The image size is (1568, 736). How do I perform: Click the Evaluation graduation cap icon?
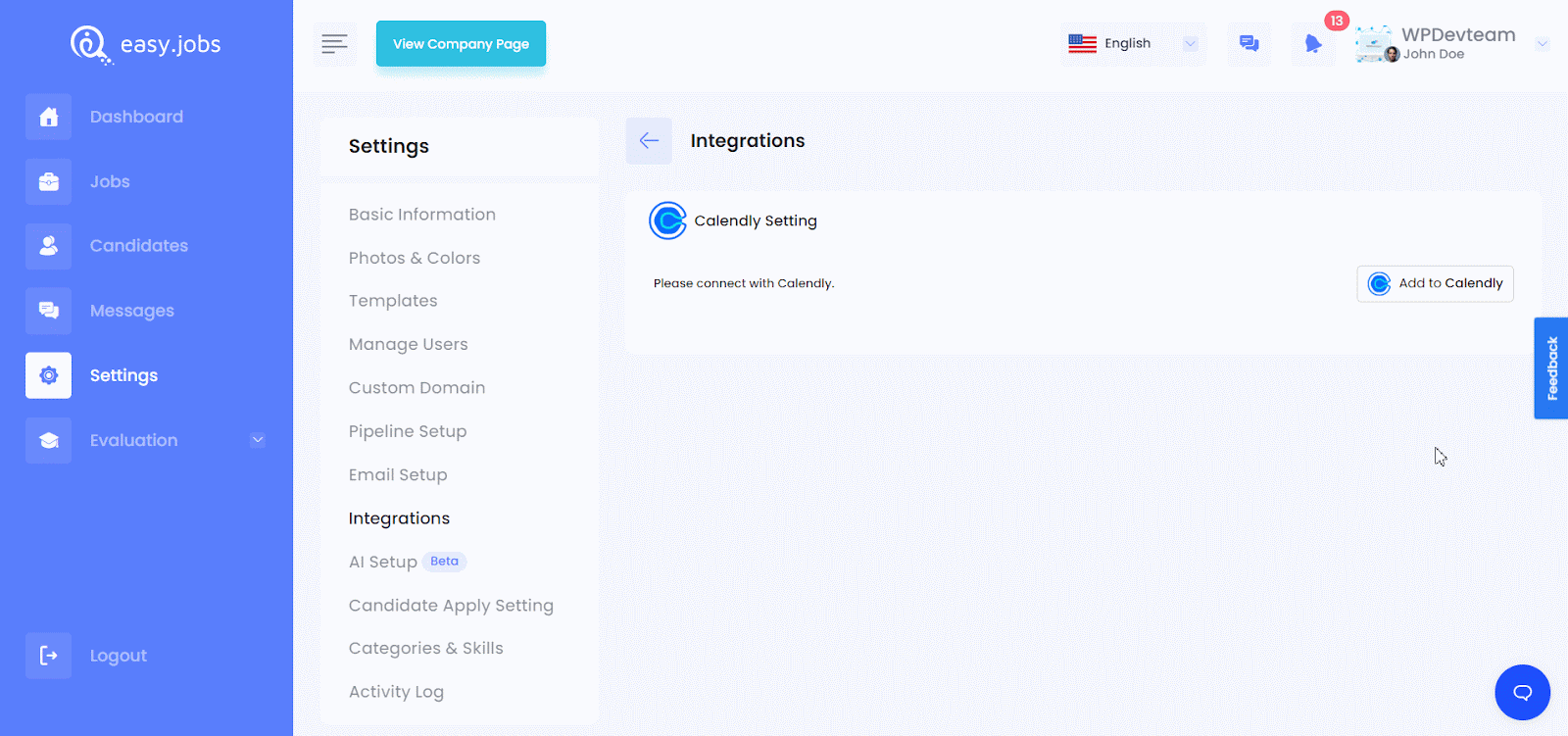[x=48, y=440]
